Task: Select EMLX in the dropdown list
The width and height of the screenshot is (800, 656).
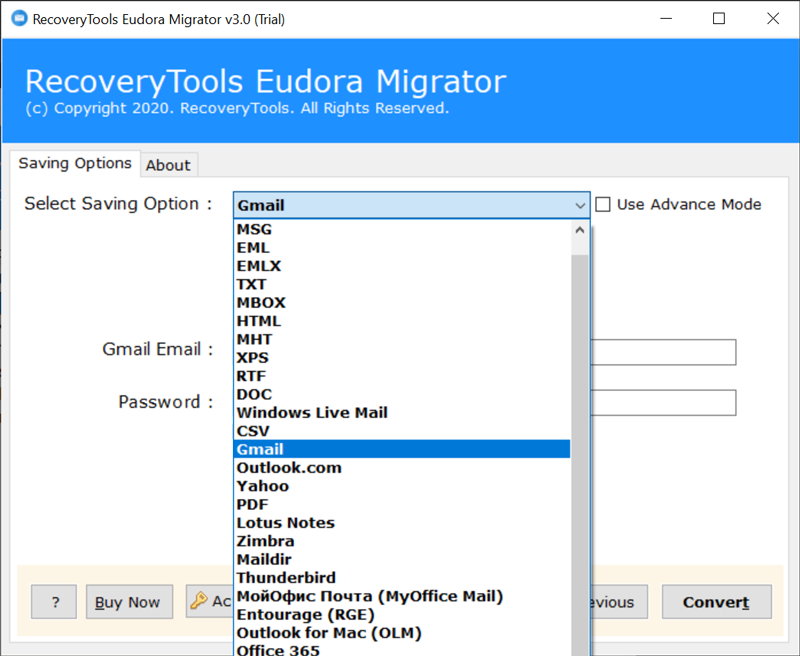Action: click(x=402, y=266)
